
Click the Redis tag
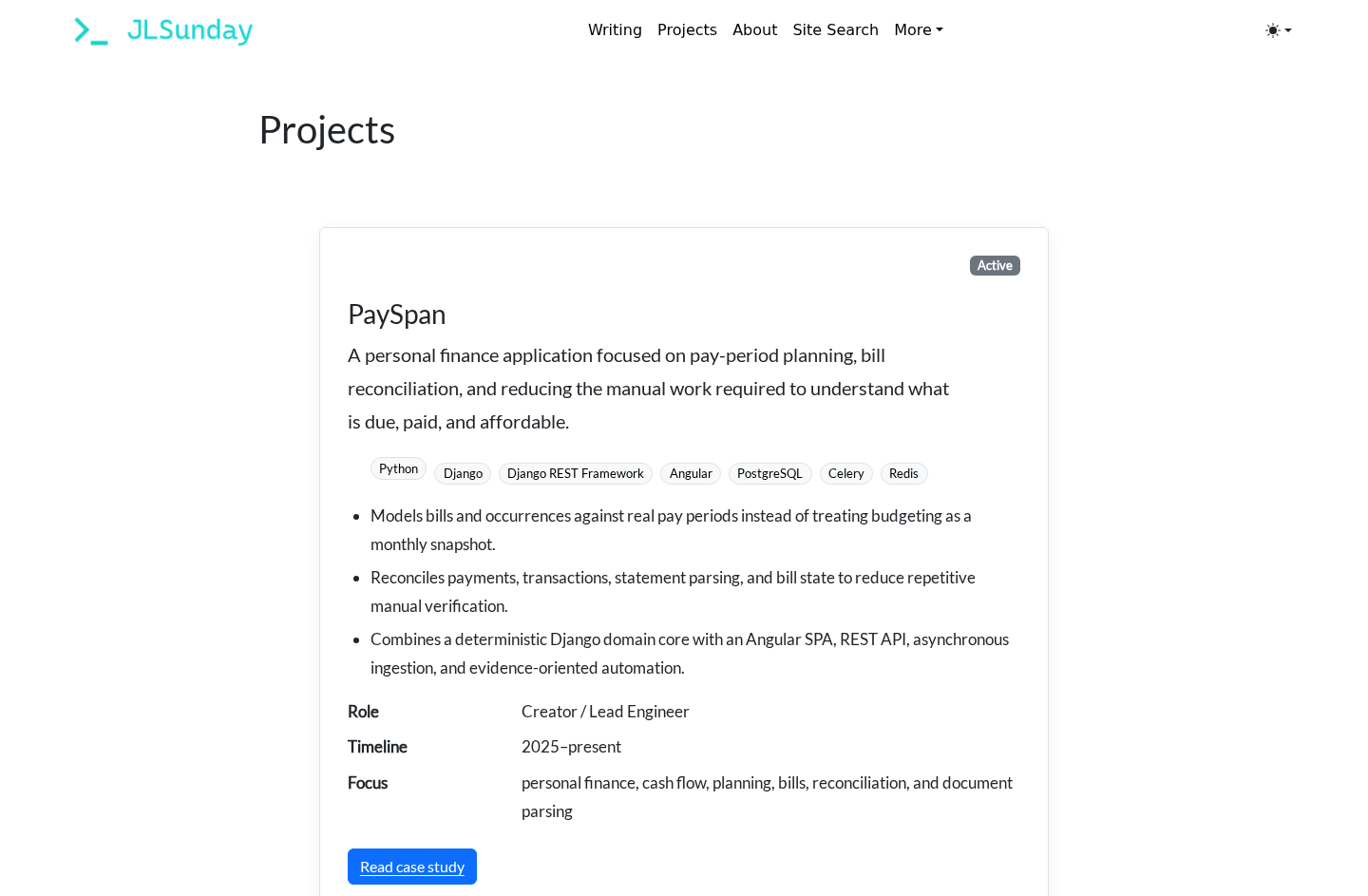pyautogui.click(x=903, y=473)
